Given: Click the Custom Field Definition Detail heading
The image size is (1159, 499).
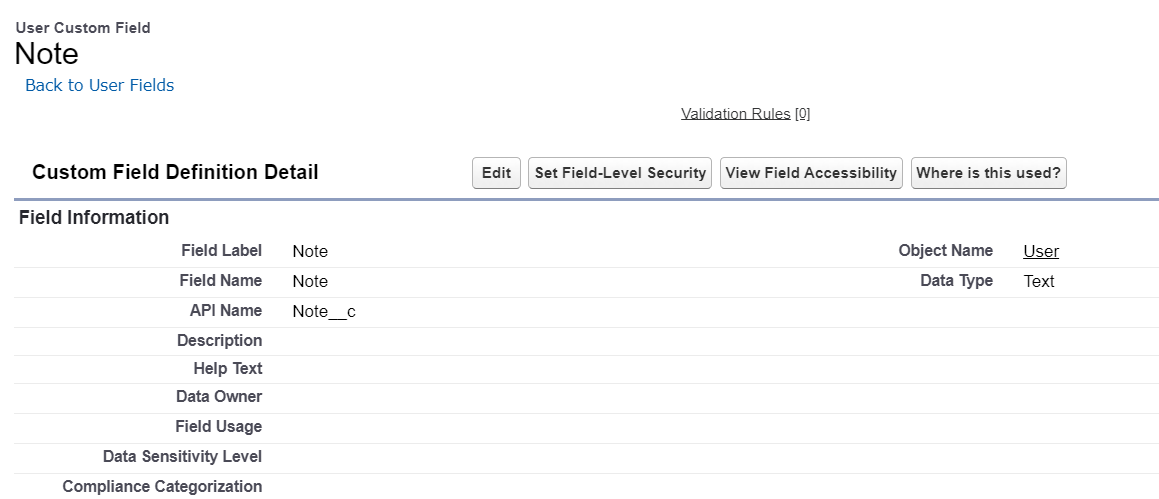Looking at the screenshot, I should pos(175,173).
